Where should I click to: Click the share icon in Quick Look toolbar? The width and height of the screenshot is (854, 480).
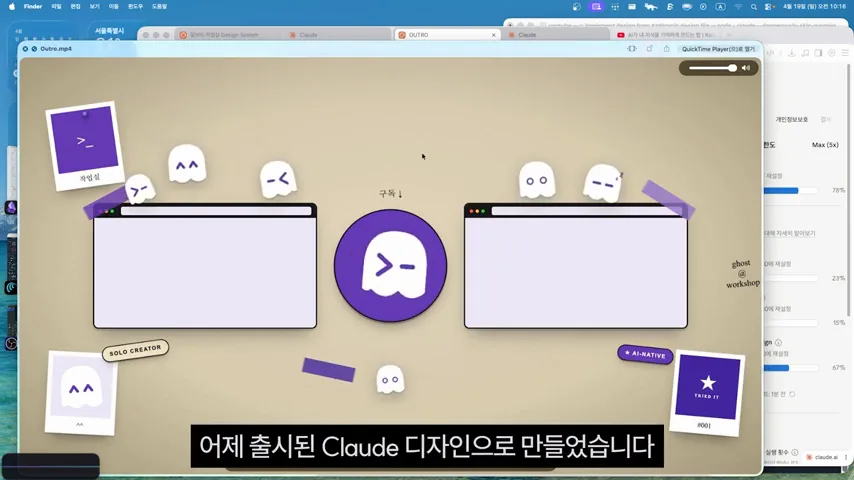(666, 48)
